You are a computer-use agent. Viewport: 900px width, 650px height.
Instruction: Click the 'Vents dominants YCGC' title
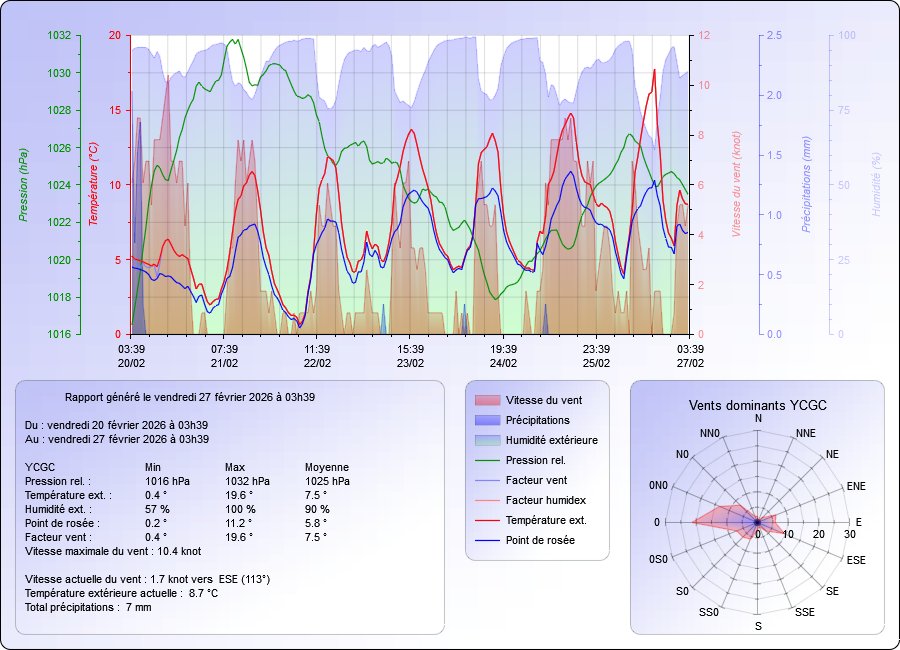[x=757, y=405]
